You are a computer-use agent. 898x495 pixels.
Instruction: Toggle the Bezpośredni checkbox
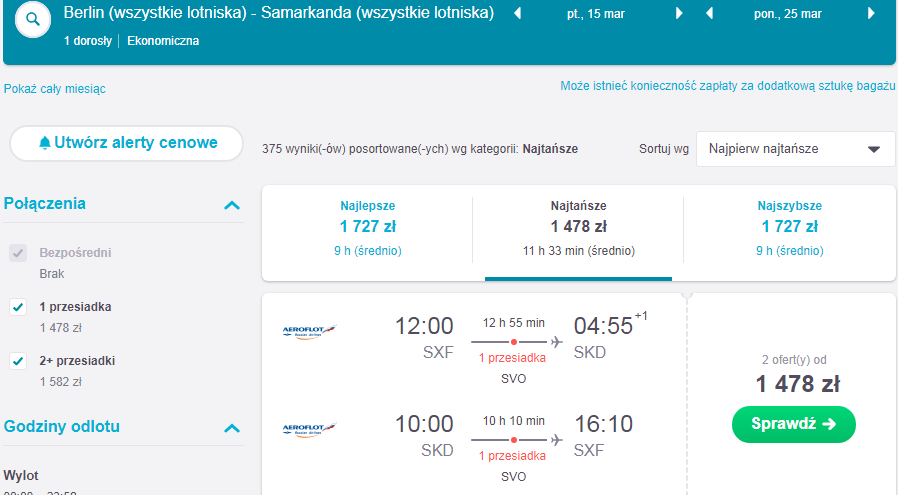pos(18,253)
